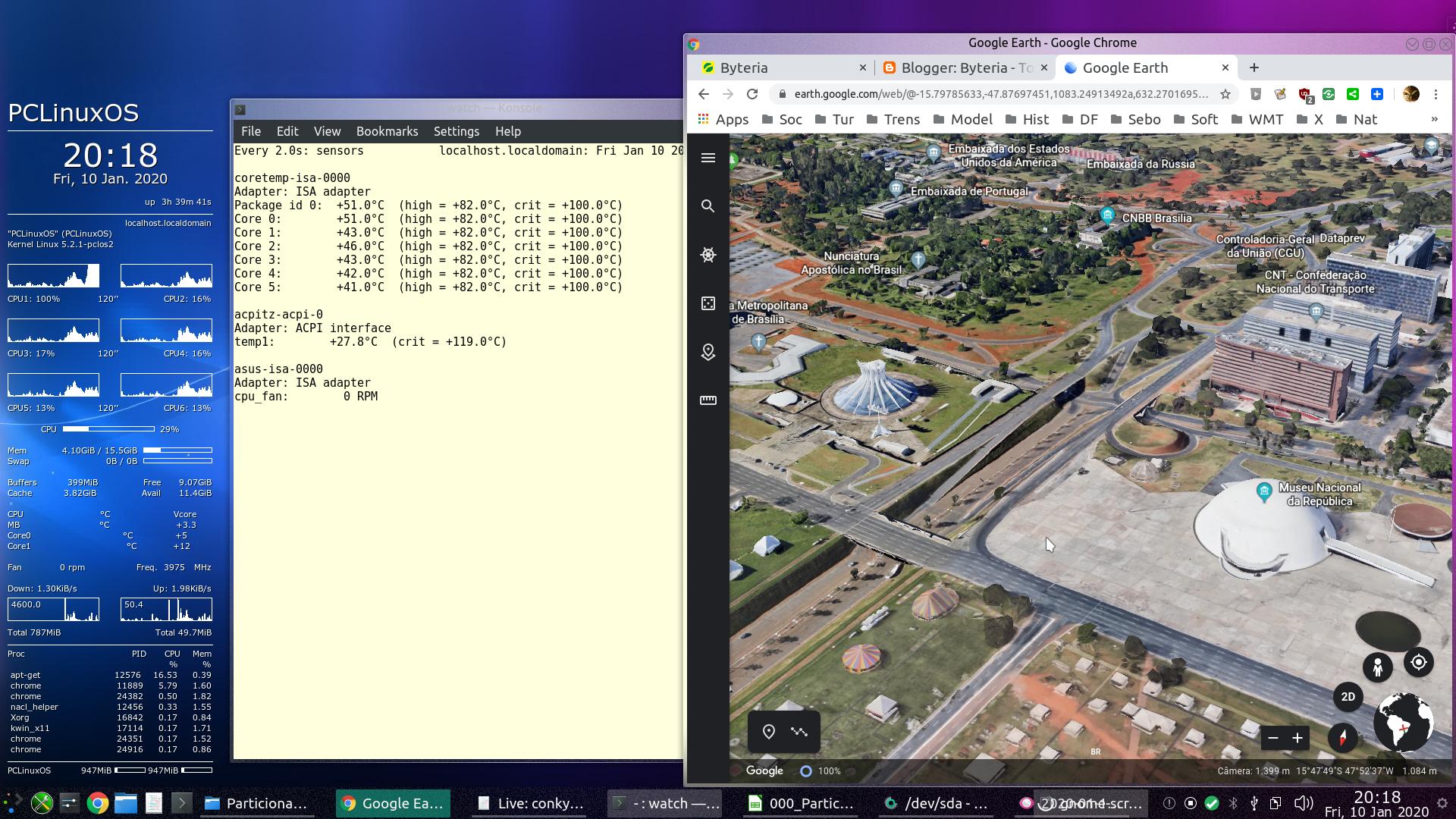
Task: Reload the Google Earth page
Action: click(x=752, y=94)
